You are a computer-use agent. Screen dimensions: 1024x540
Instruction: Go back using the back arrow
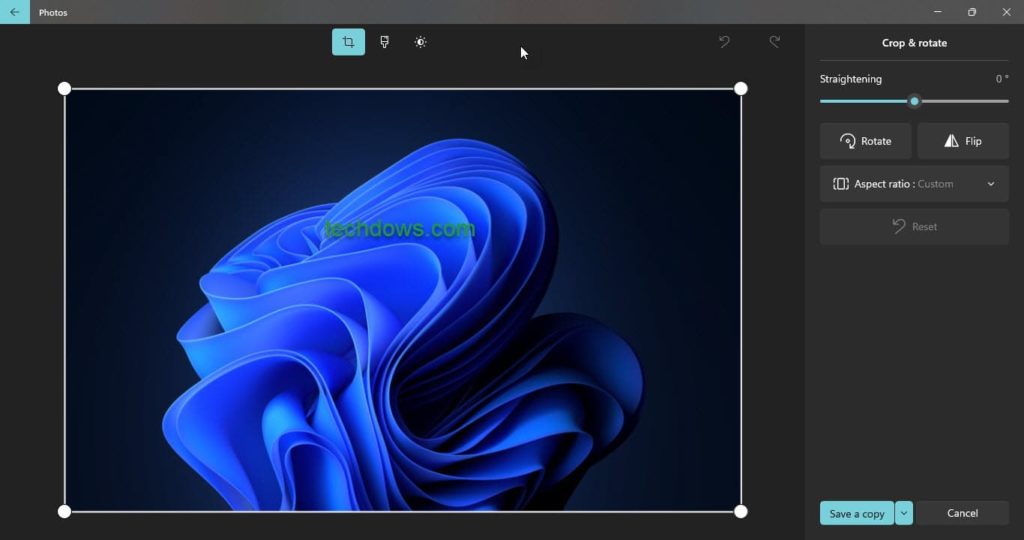point(14,12)
